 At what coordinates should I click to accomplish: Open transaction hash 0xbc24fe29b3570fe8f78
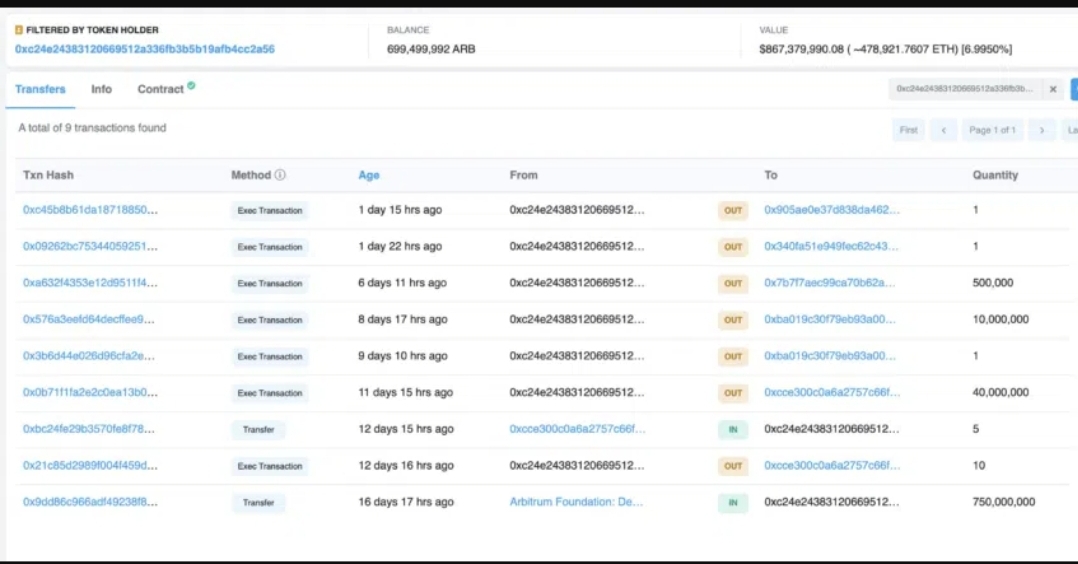pyautogui.click(x=89, y=429)
